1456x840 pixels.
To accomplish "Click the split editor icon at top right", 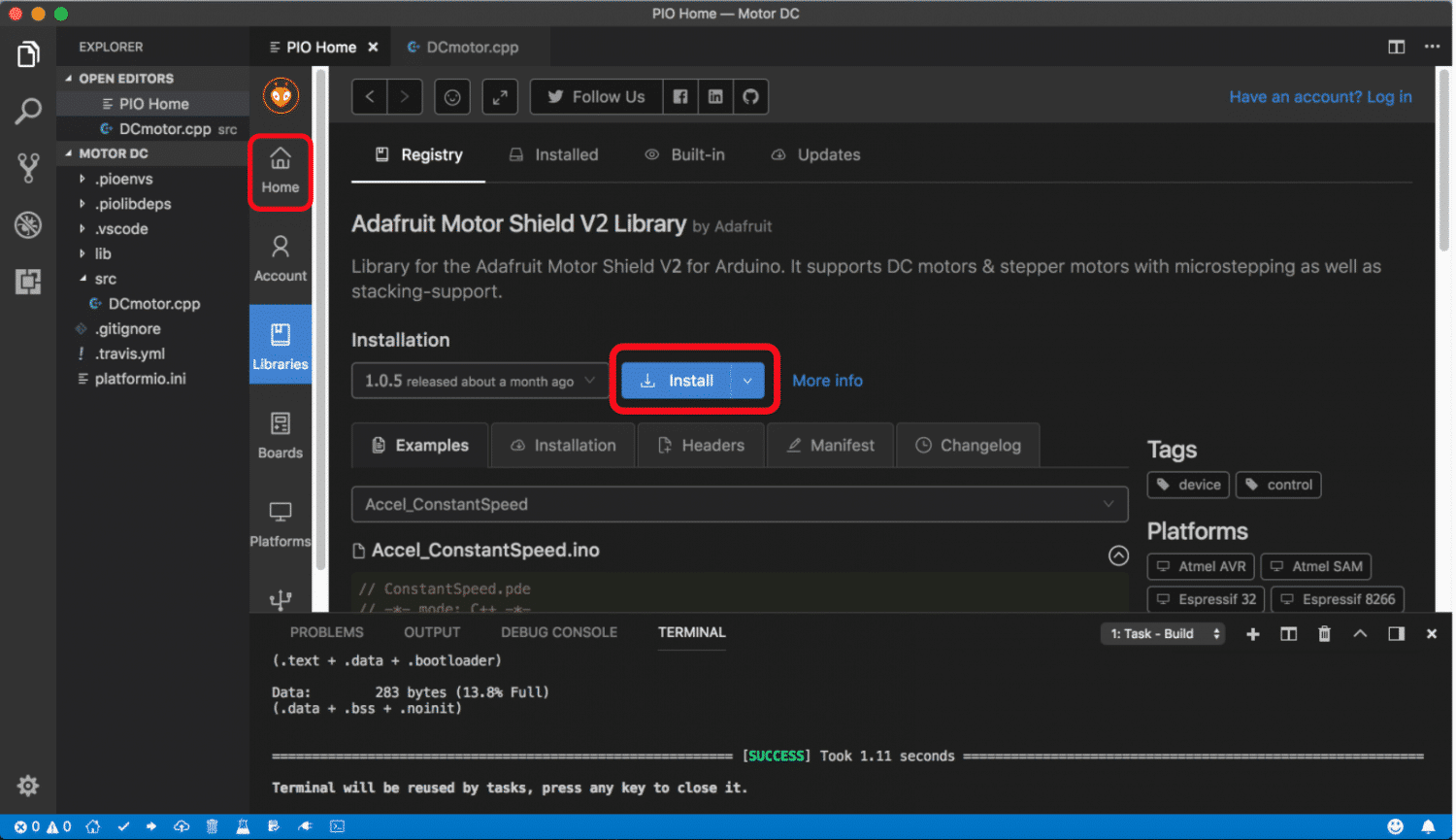I will click(x=1397, y=47).
